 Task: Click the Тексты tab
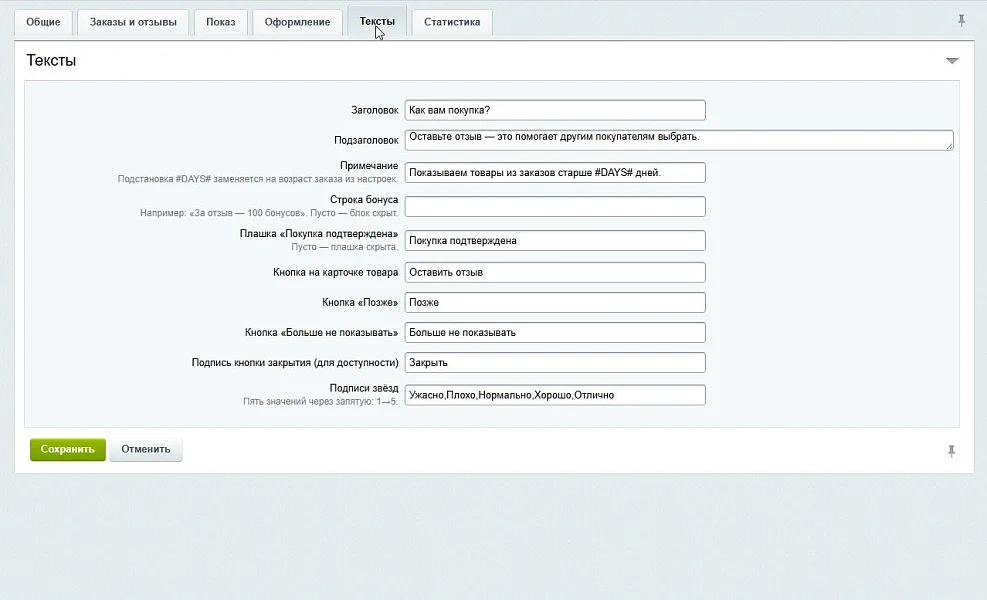coord(377,21)
